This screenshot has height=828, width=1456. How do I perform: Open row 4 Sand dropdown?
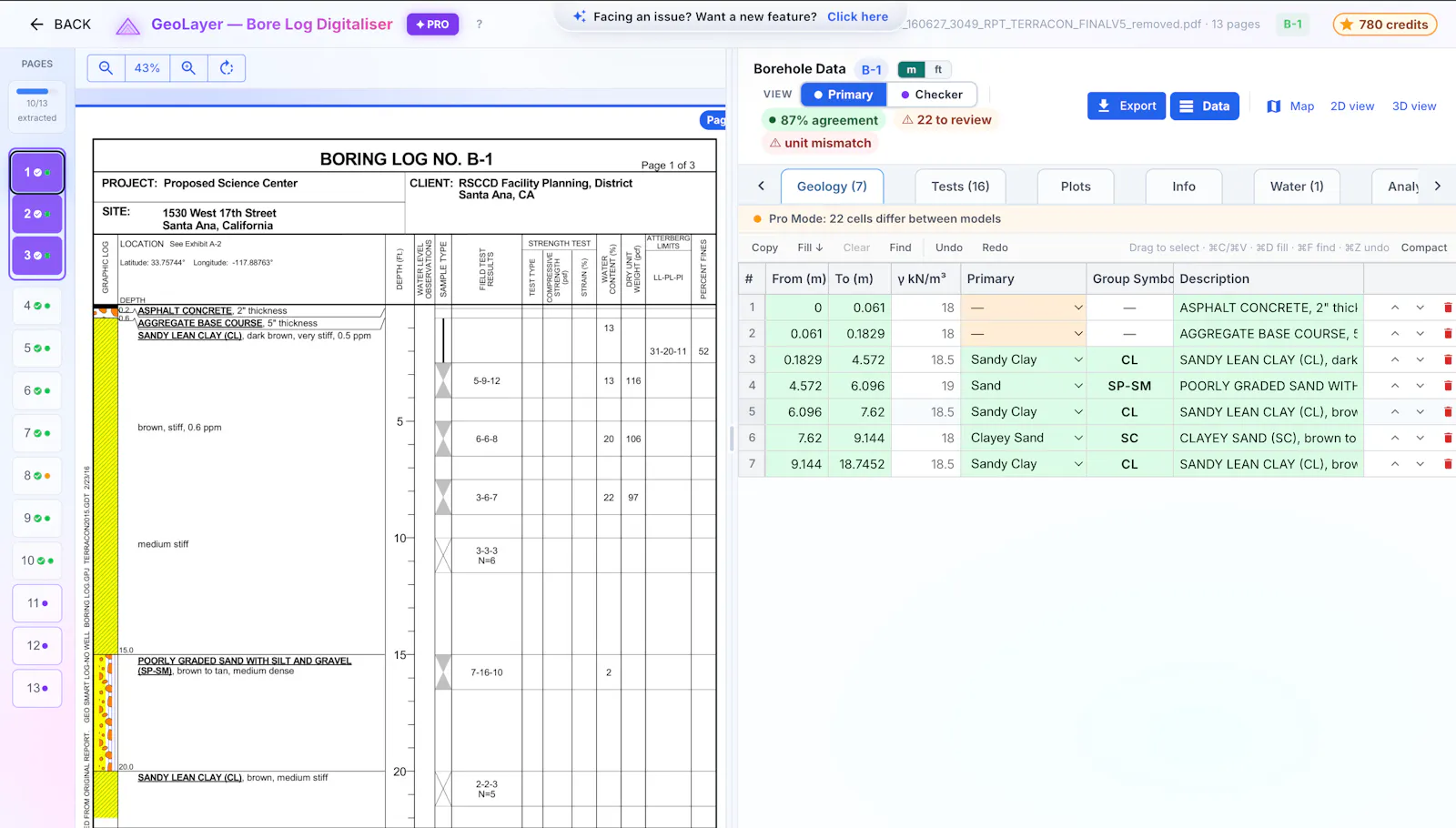pyautogui.click(x=1025, y=386)
